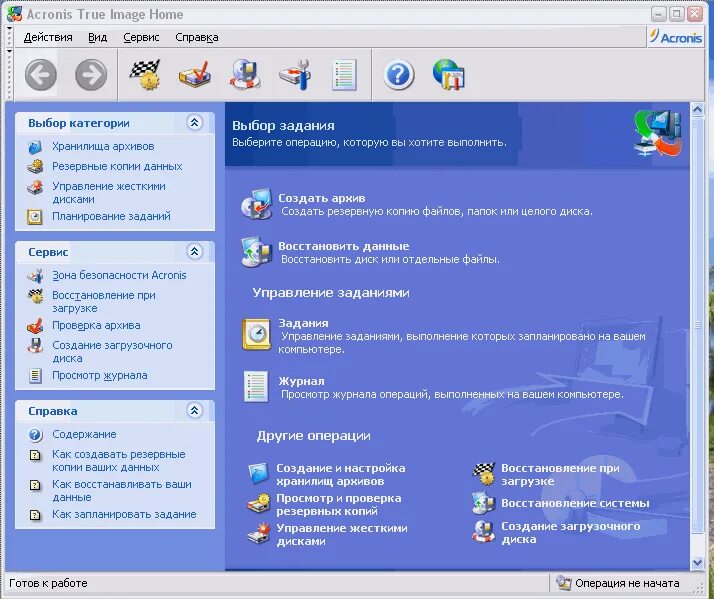Open Восстановление при загрузке in Сервис panel
The image size is (714, 599).
pos(104,302)
